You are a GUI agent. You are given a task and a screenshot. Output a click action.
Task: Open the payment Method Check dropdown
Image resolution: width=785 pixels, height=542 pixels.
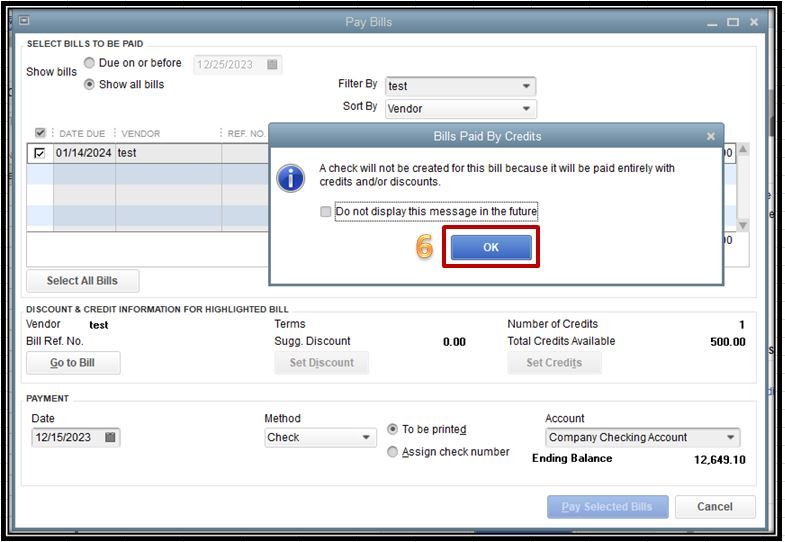tap(366, 437)
